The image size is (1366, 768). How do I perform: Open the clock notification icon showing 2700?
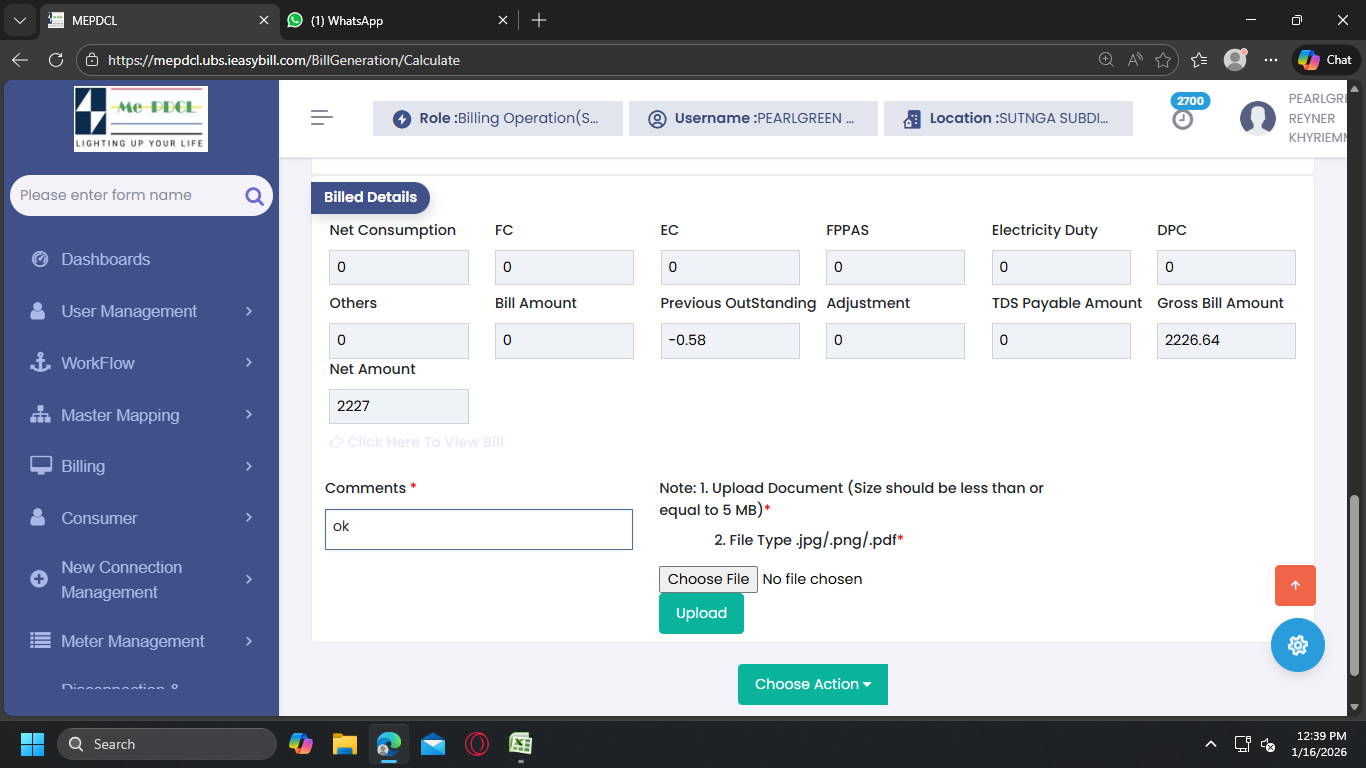click(1183, 119)
